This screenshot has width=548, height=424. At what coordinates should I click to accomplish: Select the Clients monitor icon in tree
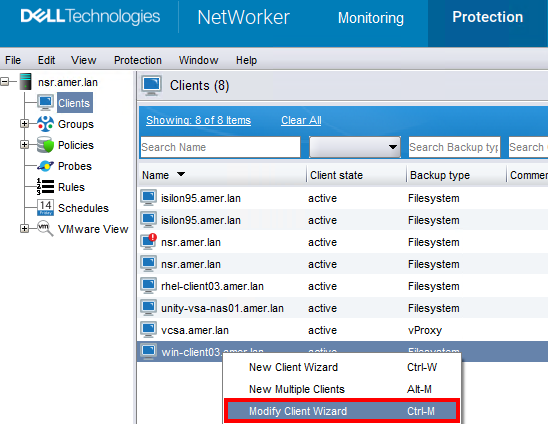click(45, 103)
